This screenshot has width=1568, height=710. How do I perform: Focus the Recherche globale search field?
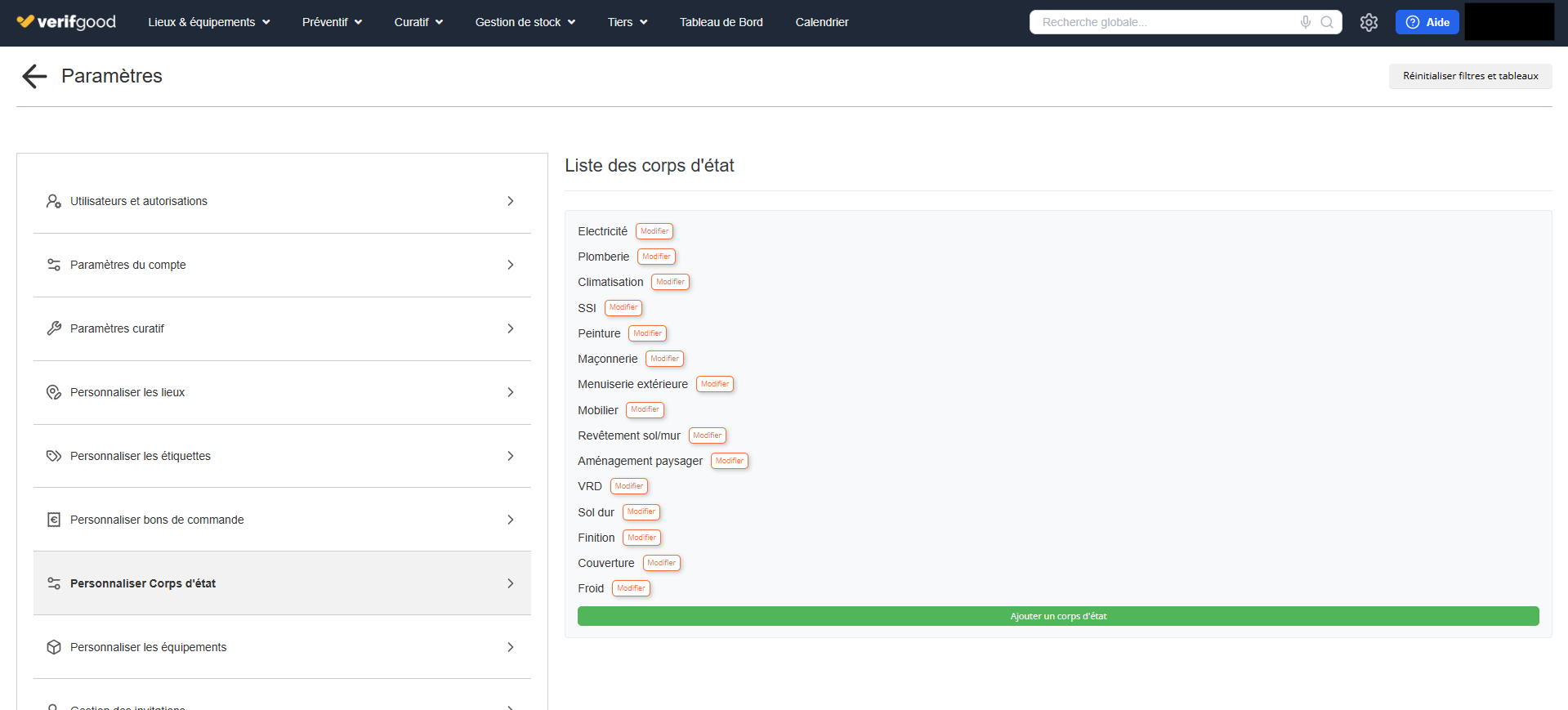pos(1164,22)
